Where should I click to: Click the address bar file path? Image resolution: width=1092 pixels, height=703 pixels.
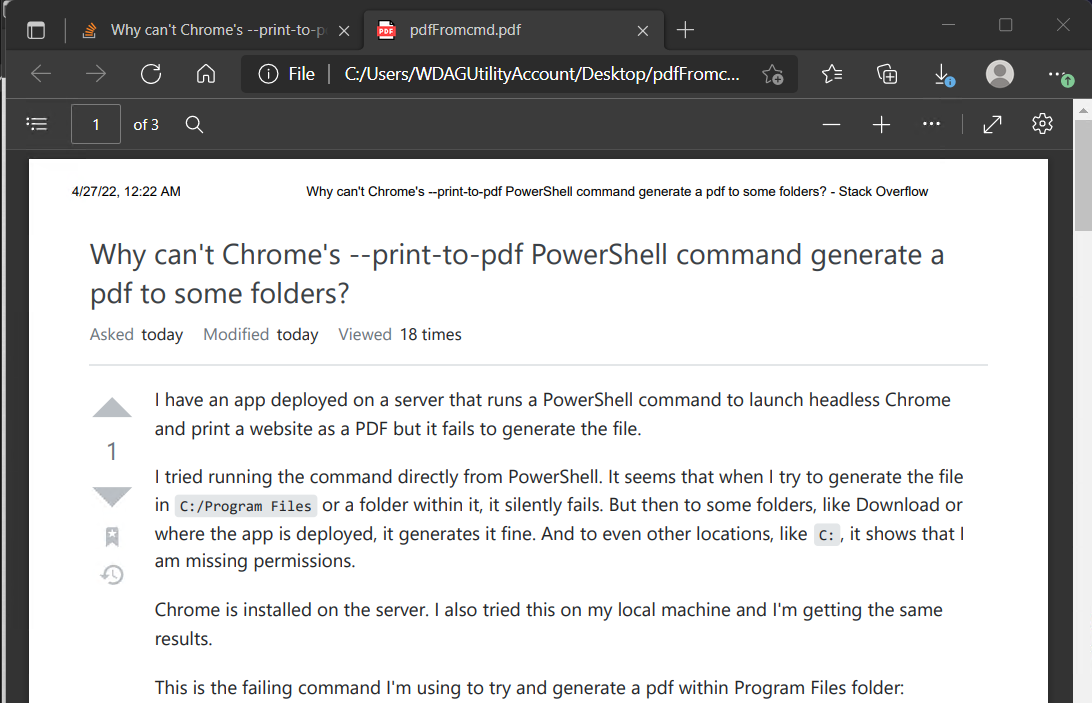(x=542, y=74)
